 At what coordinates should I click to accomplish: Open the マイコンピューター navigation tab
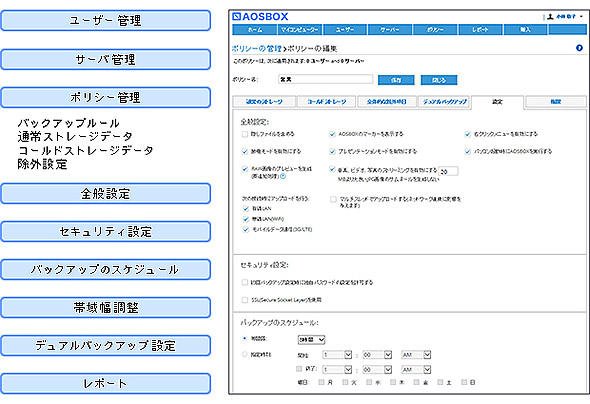click(300, 29)
